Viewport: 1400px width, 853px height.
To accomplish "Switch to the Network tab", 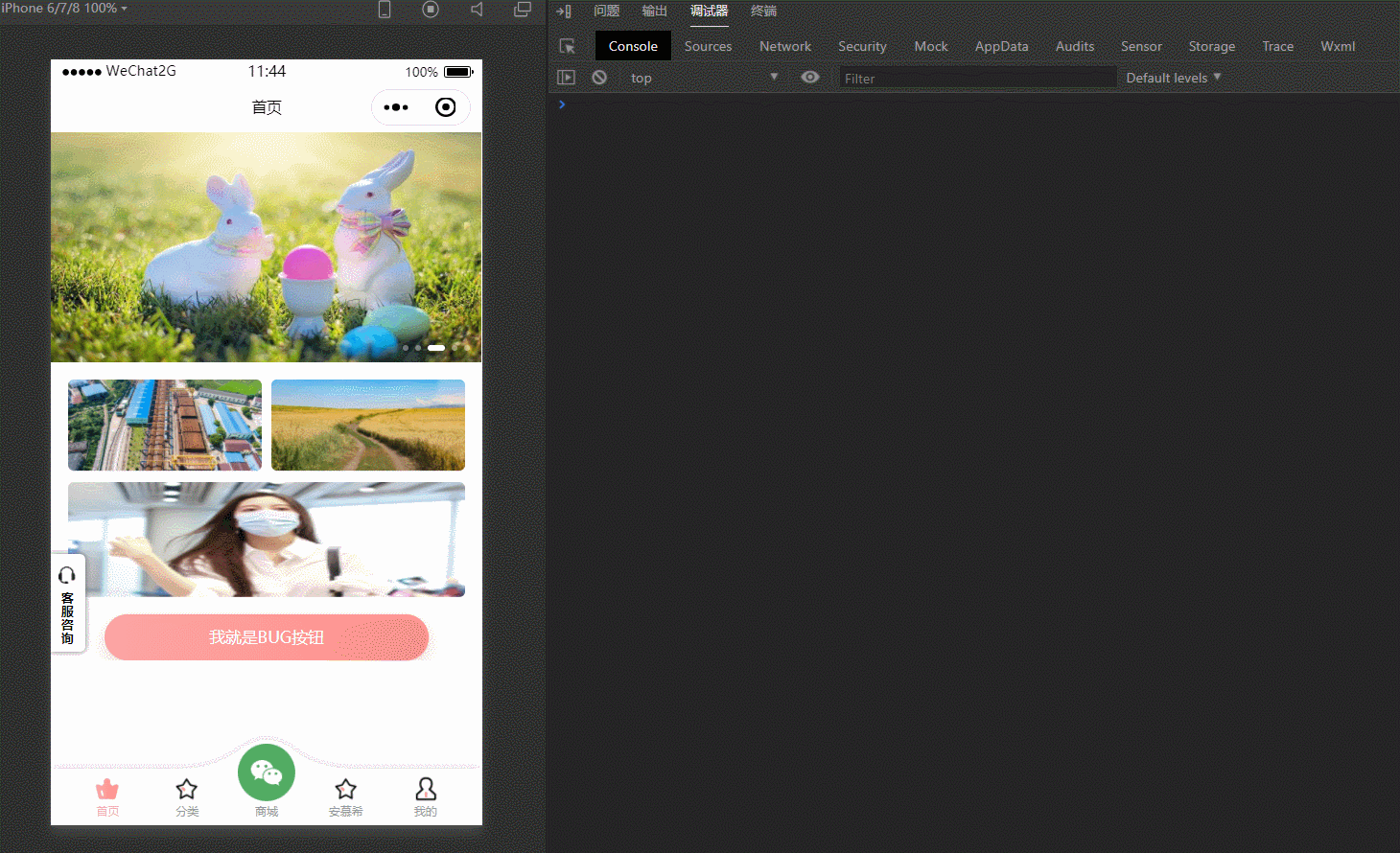I will [x=784, y=46].
